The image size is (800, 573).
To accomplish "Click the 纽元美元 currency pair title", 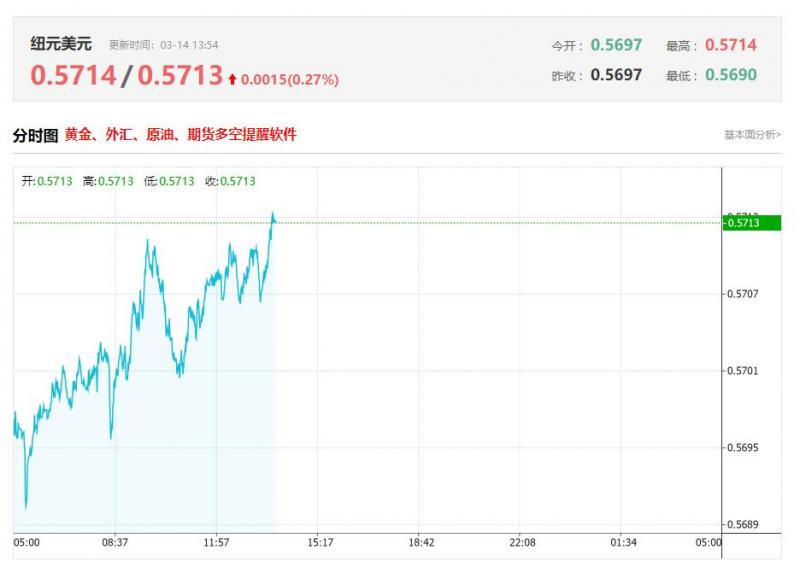I will tap(61, 44).
